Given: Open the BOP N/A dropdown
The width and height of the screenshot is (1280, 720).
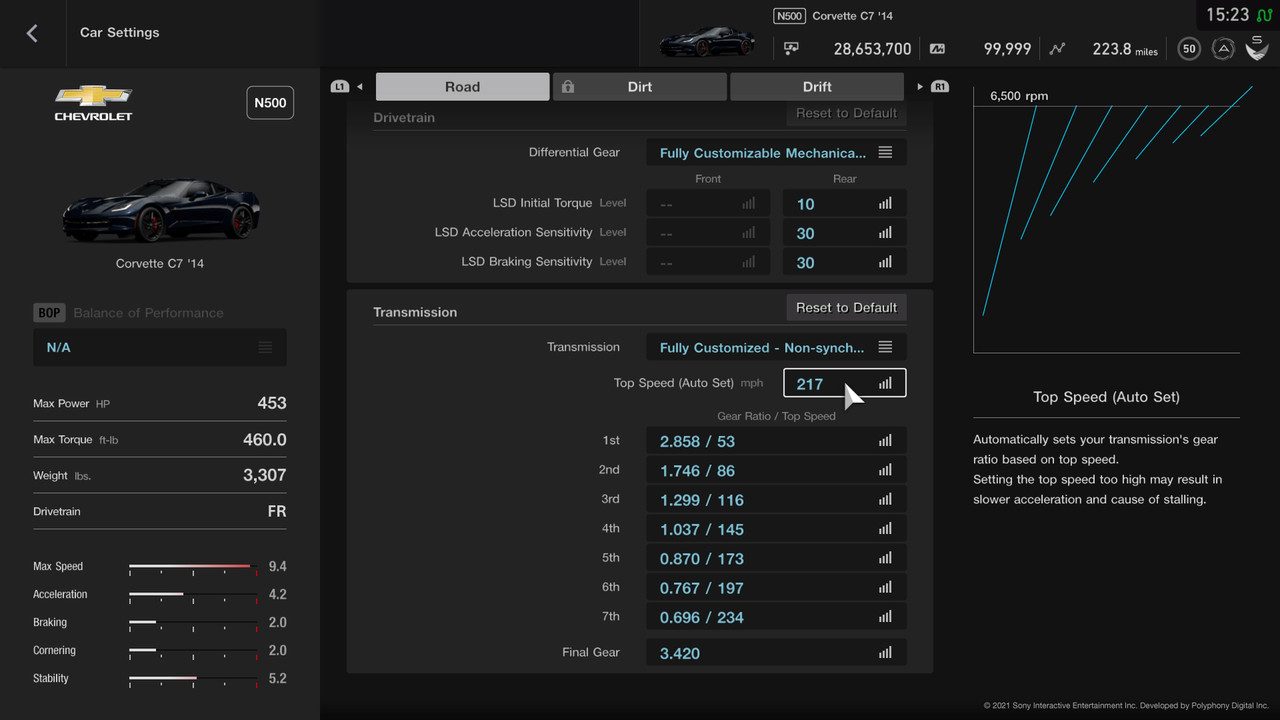Looking at the screenshot, I should 160,347.
